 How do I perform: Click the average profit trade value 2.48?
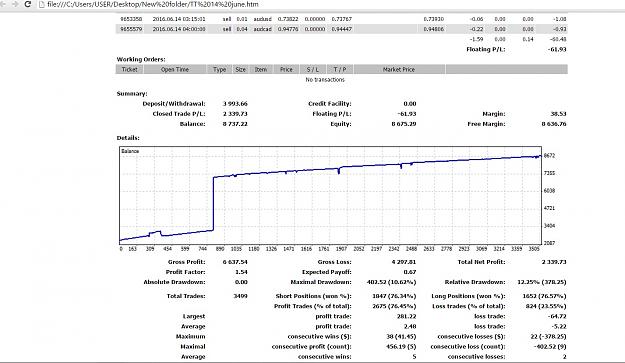click(410, 326)
